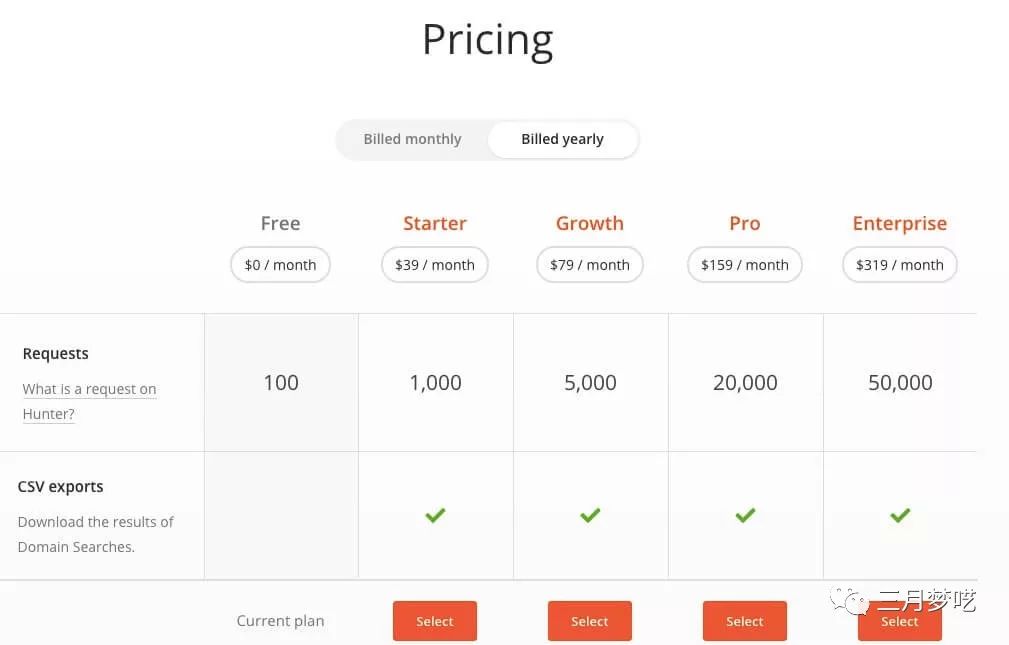The height and width of the screenshot is (645, 1009).
Task: Click the $0 / month price pill
Action: coord(280,265)
